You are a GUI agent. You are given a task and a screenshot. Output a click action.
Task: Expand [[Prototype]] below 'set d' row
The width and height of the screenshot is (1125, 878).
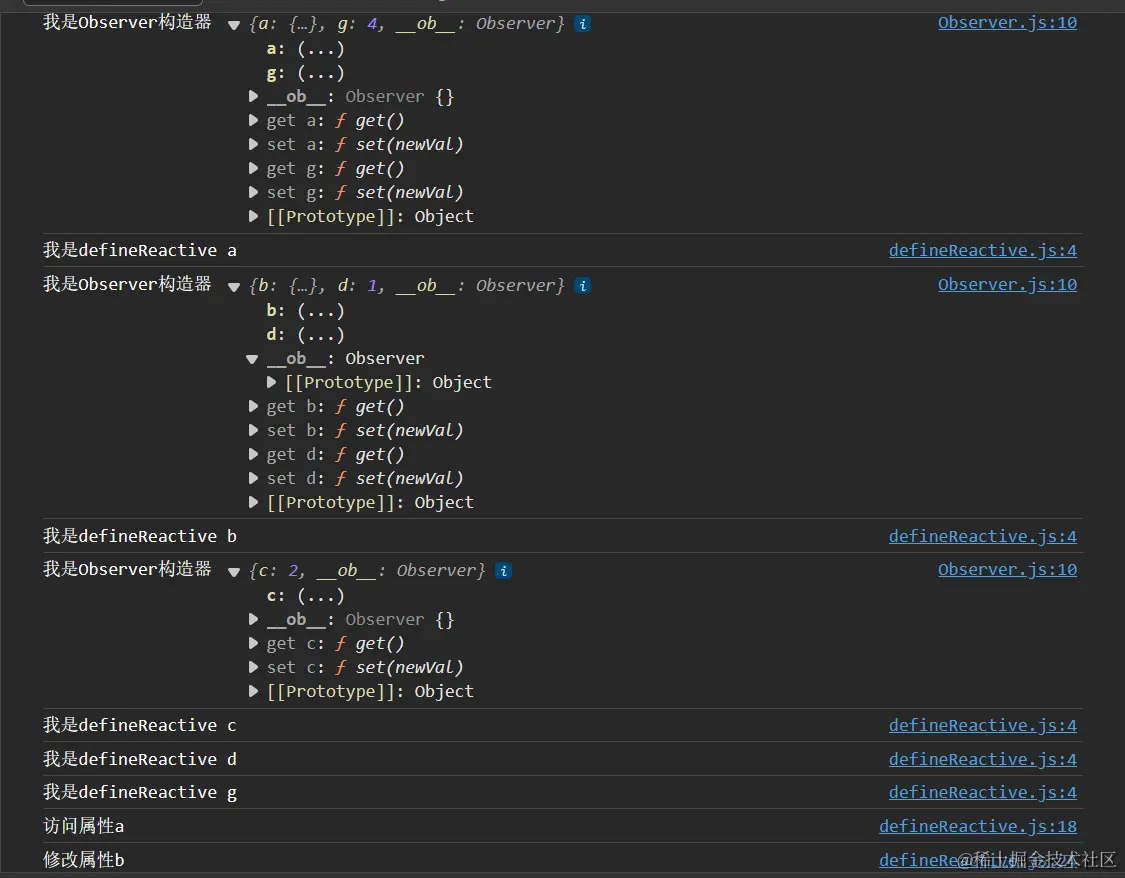point(253,502)
